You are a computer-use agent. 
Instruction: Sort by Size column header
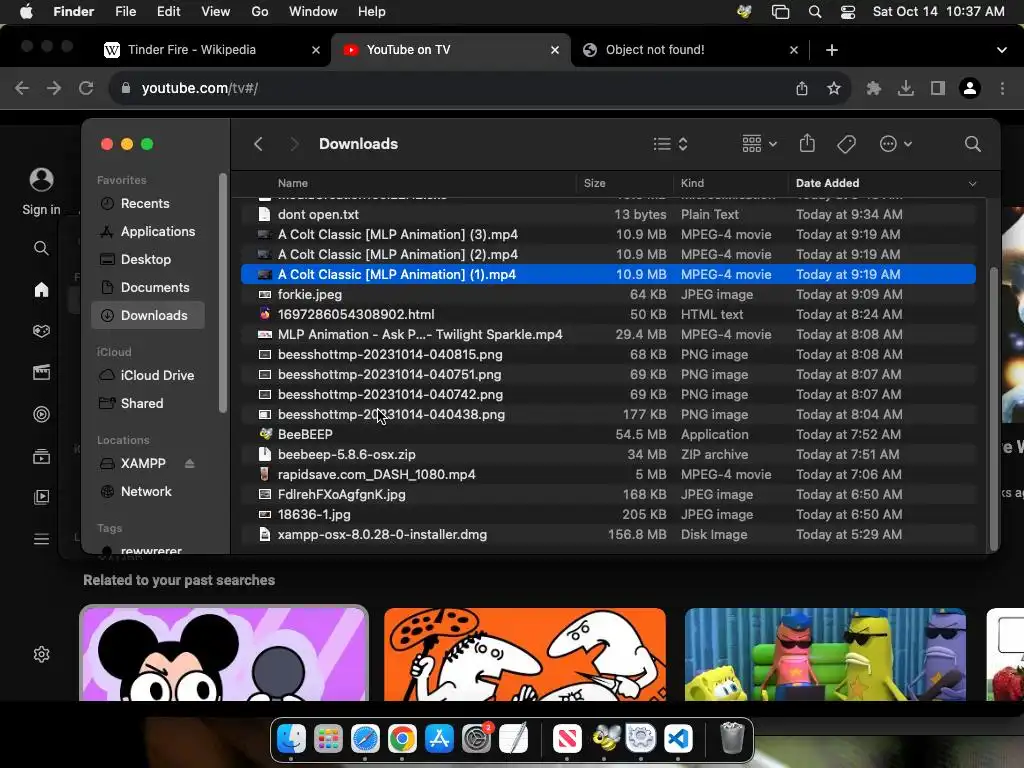pyautogui.click(x=594, y=184)
